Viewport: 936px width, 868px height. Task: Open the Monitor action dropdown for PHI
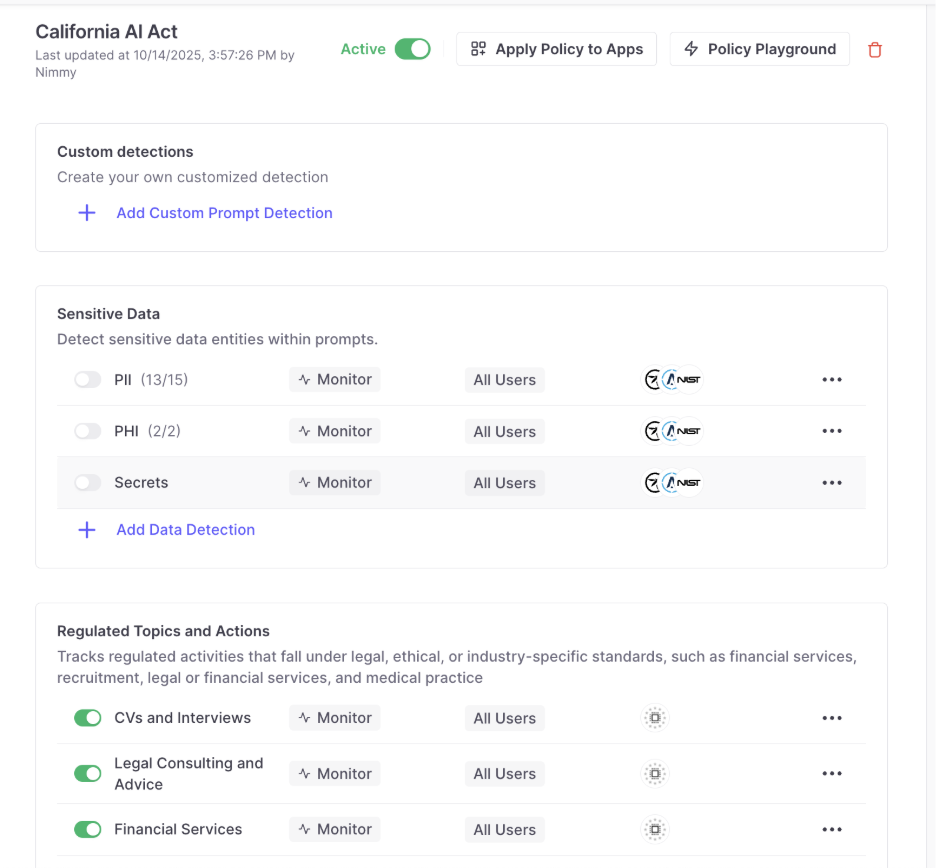click(335, 432)
